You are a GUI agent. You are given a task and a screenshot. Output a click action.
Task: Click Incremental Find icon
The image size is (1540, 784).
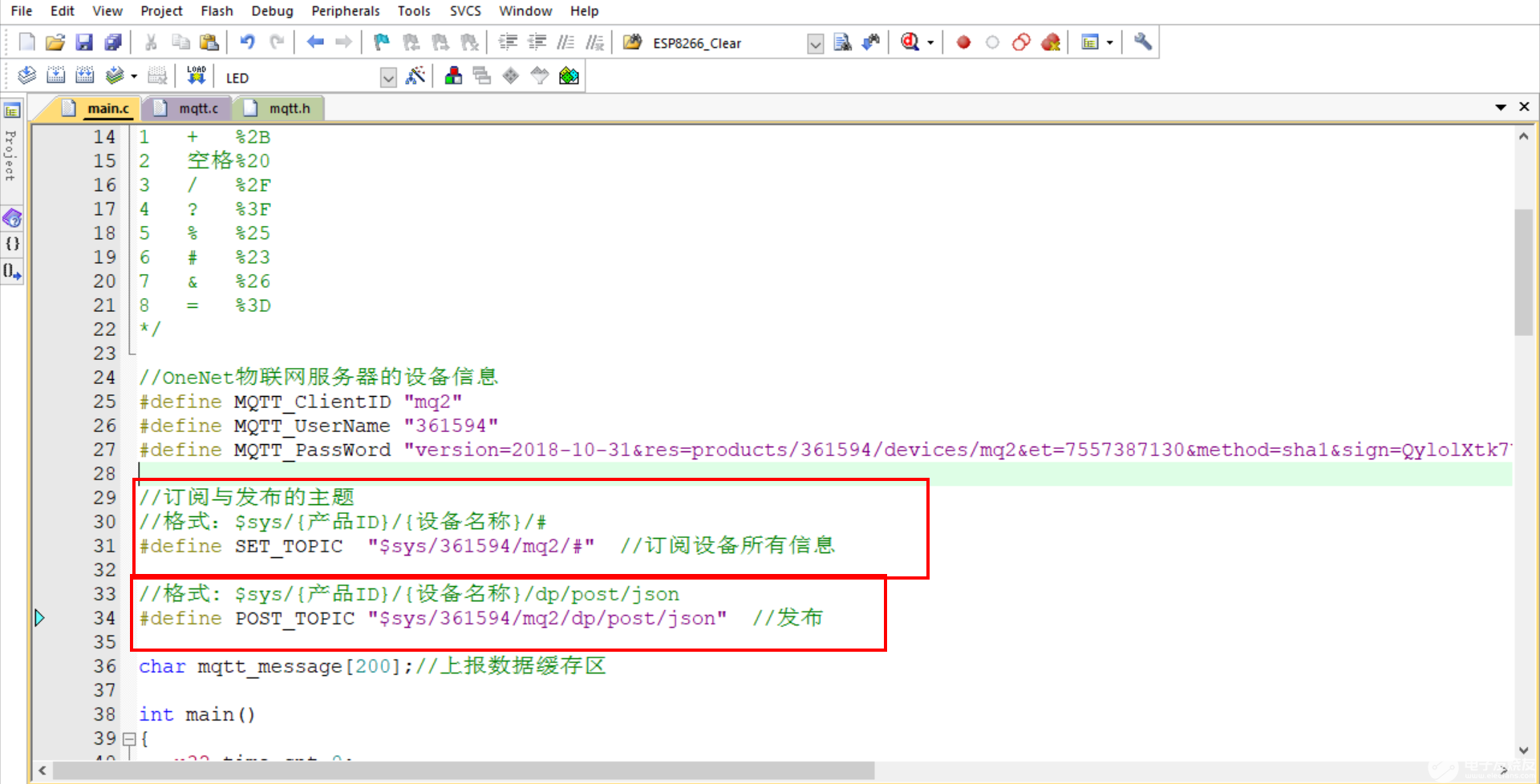(871, 42)
